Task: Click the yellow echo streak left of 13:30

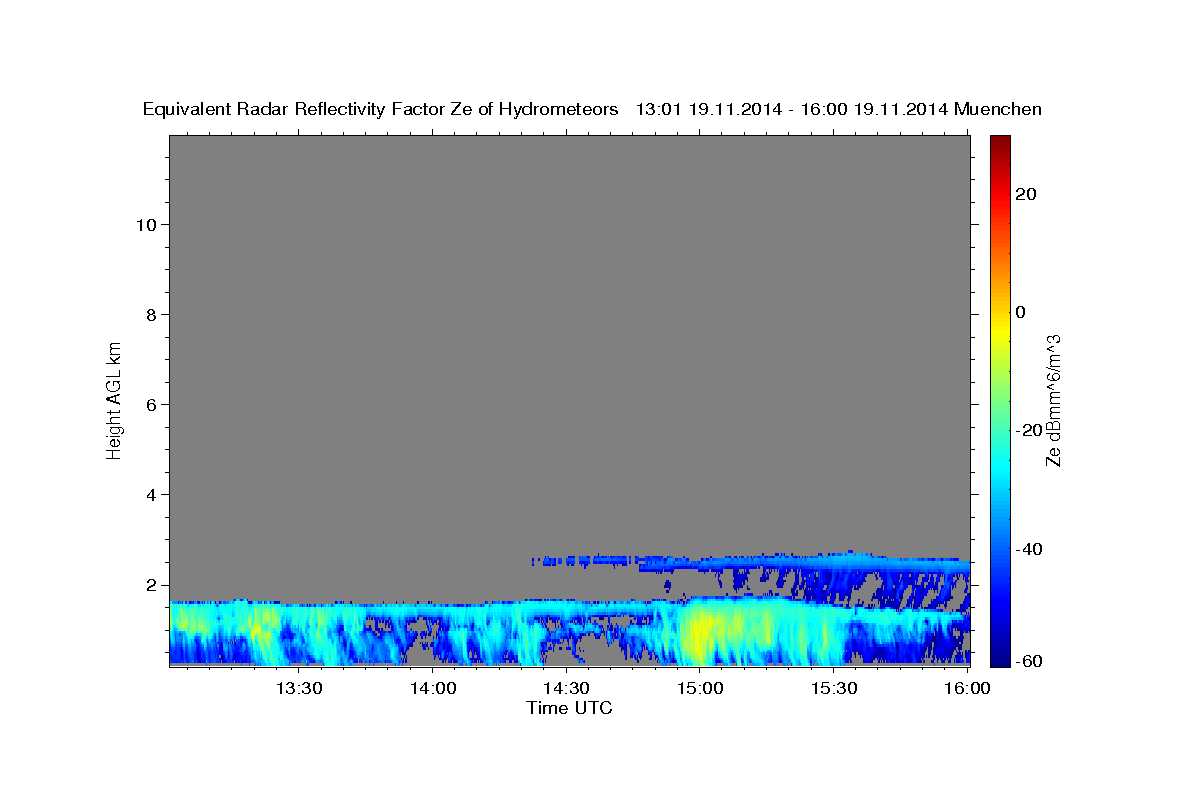Action: (262, 628)
